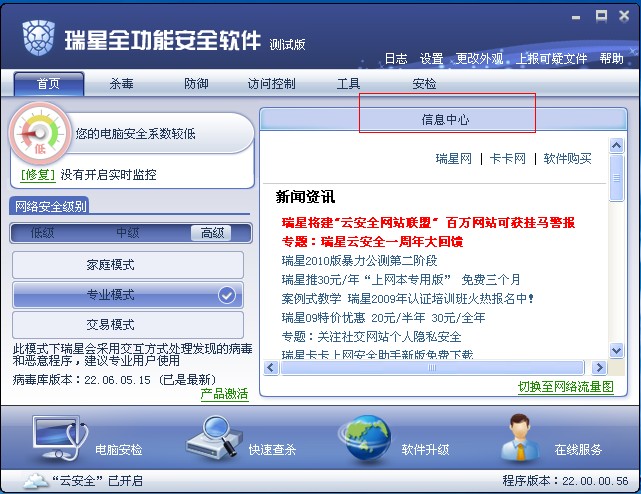
Task: Click 您的电脑安全系数较低 status message
Action: pyautogui.click(x=135, y=134)
